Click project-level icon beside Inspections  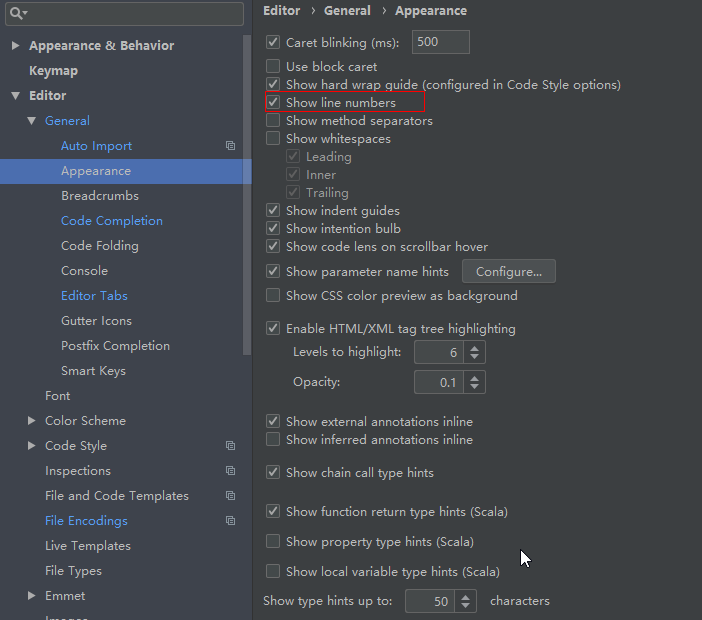click(230, 471)
